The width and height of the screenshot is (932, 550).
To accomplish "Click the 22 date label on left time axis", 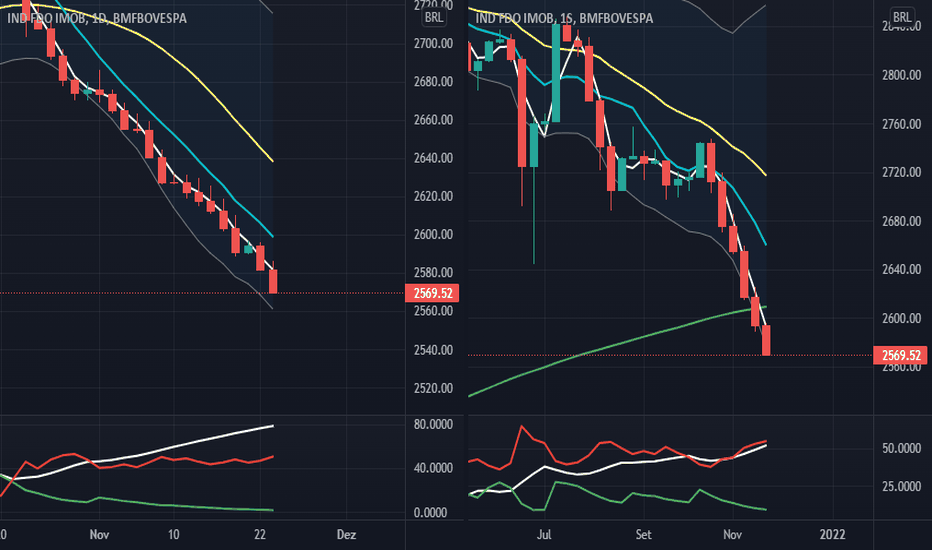I will pos(259,534).
